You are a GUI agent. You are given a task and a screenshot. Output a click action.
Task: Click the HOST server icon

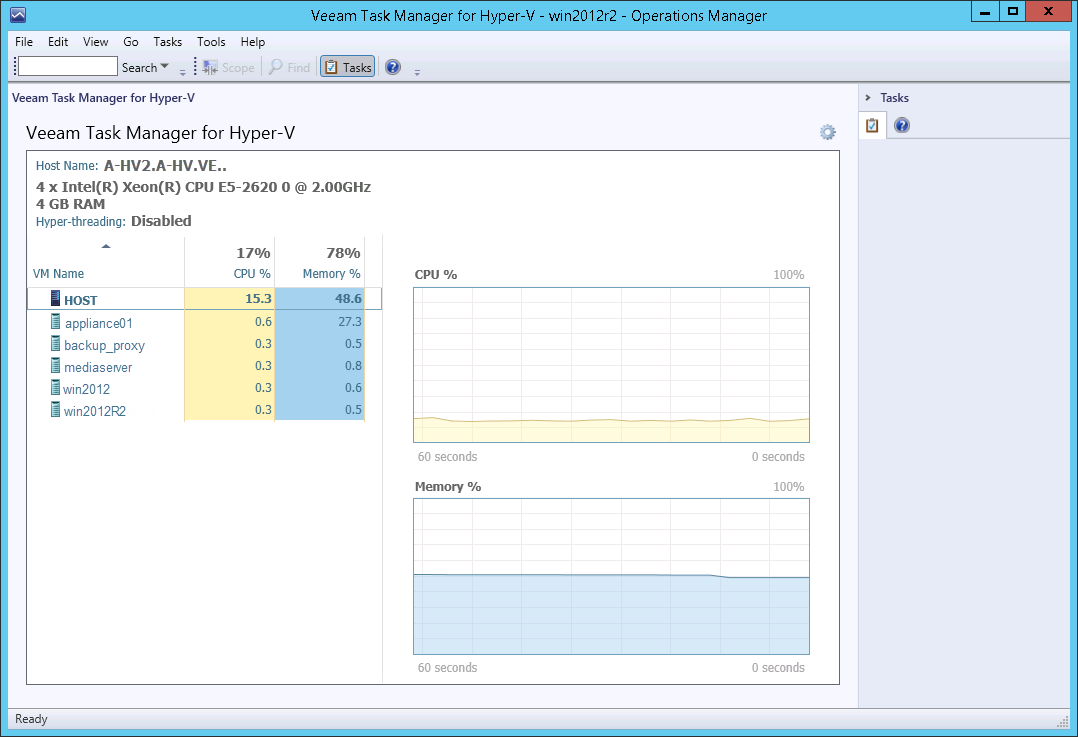point(56,298)
